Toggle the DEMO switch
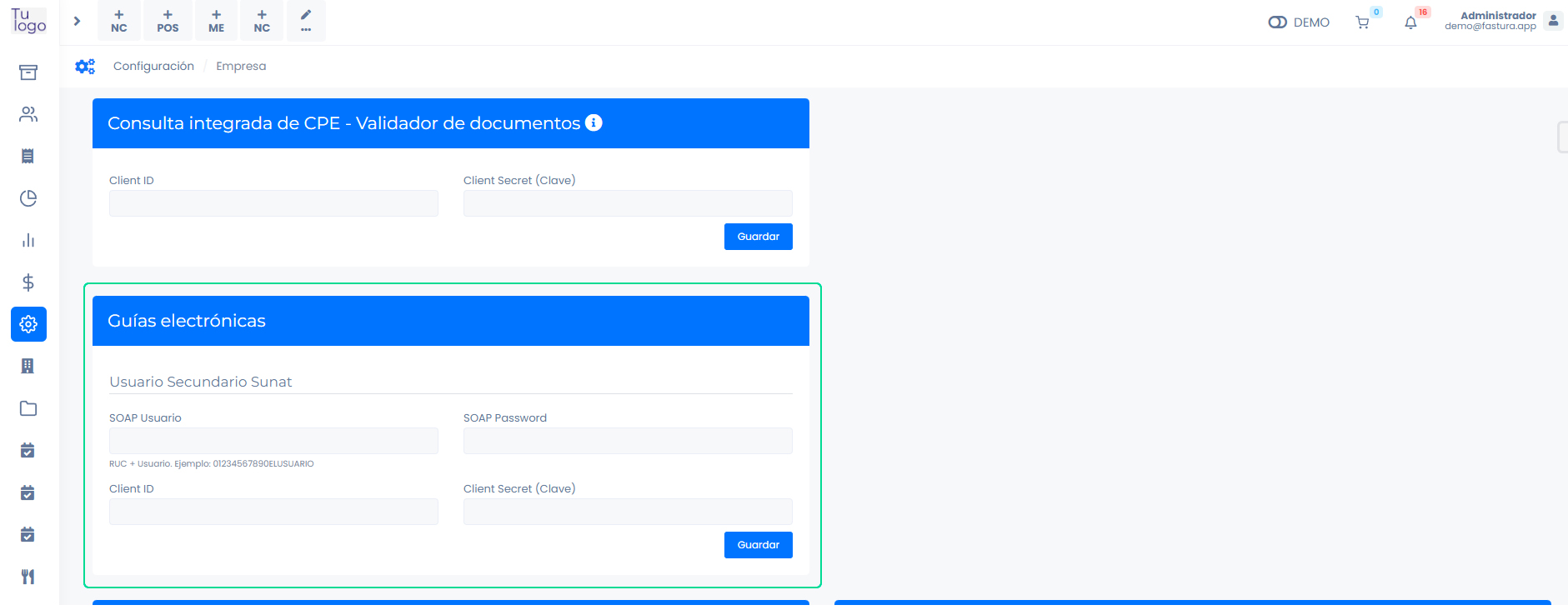The width and height of the screenshot is (1568, 610). tap(1277, 22)
